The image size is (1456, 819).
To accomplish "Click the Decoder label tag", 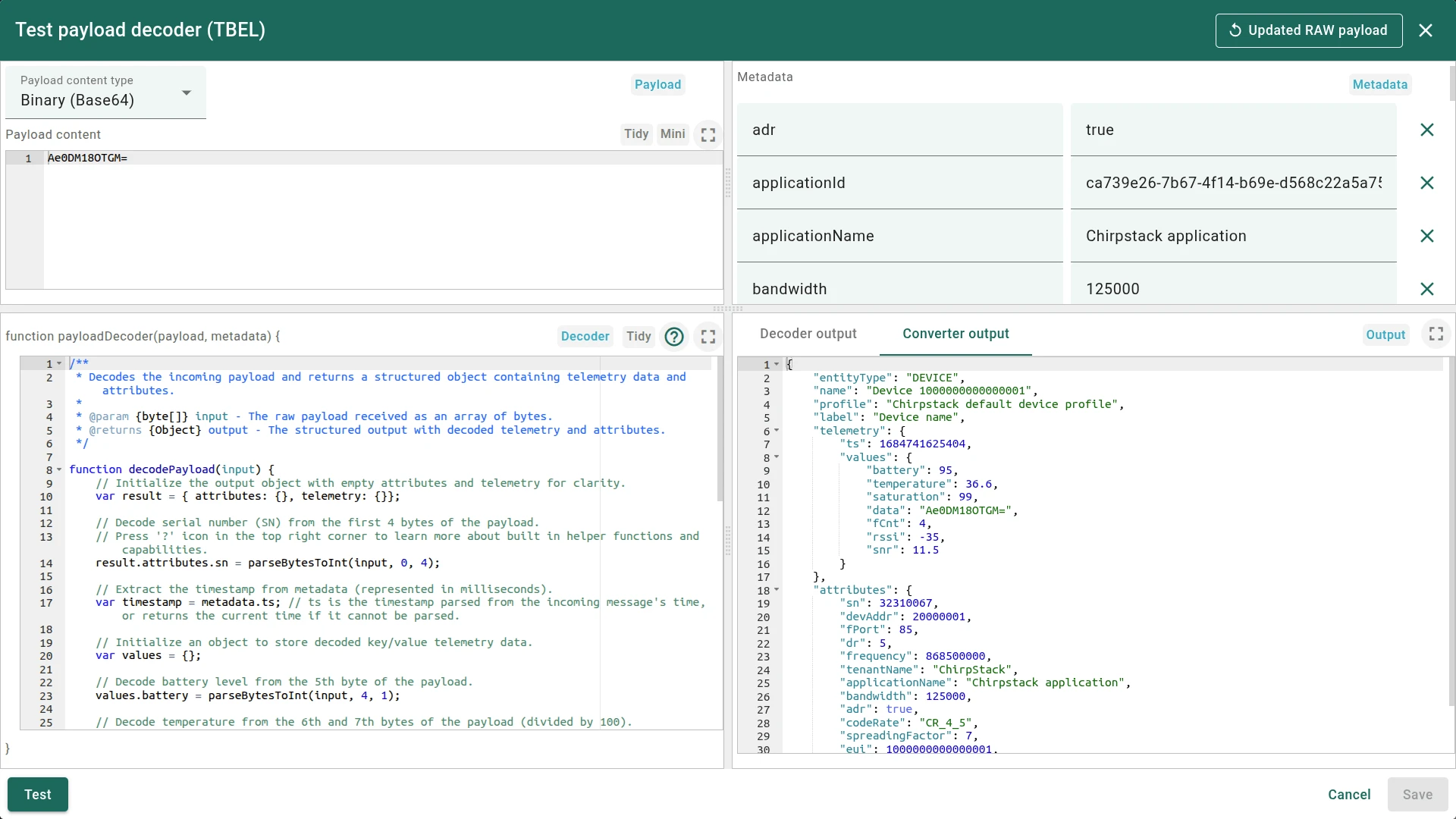I will [x=585, y=337].
